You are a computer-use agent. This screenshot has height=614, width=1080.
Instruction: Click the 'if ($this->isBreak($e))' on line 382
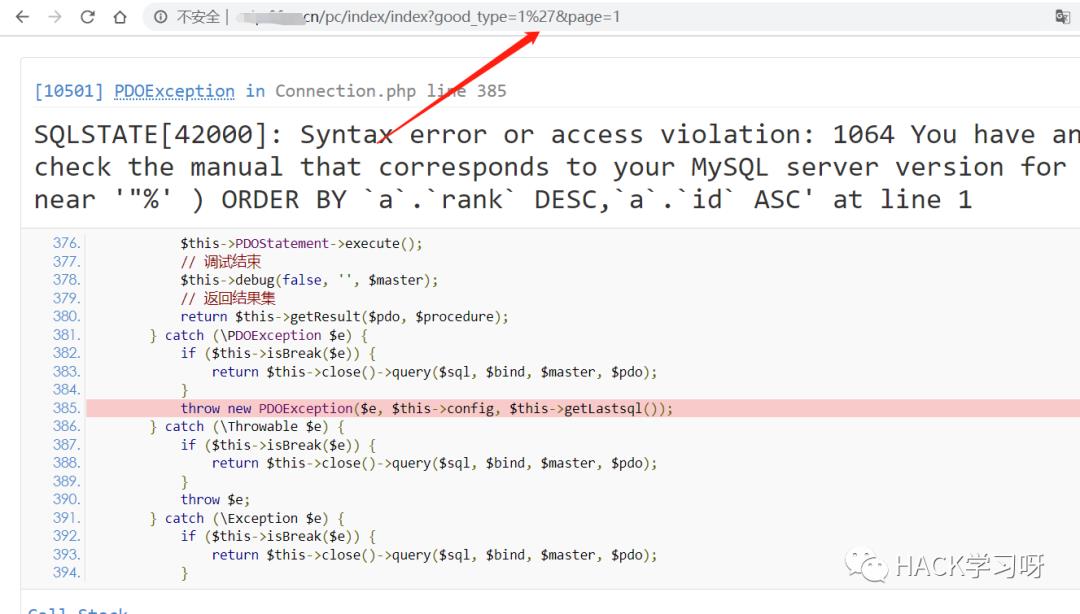(278, 353)
